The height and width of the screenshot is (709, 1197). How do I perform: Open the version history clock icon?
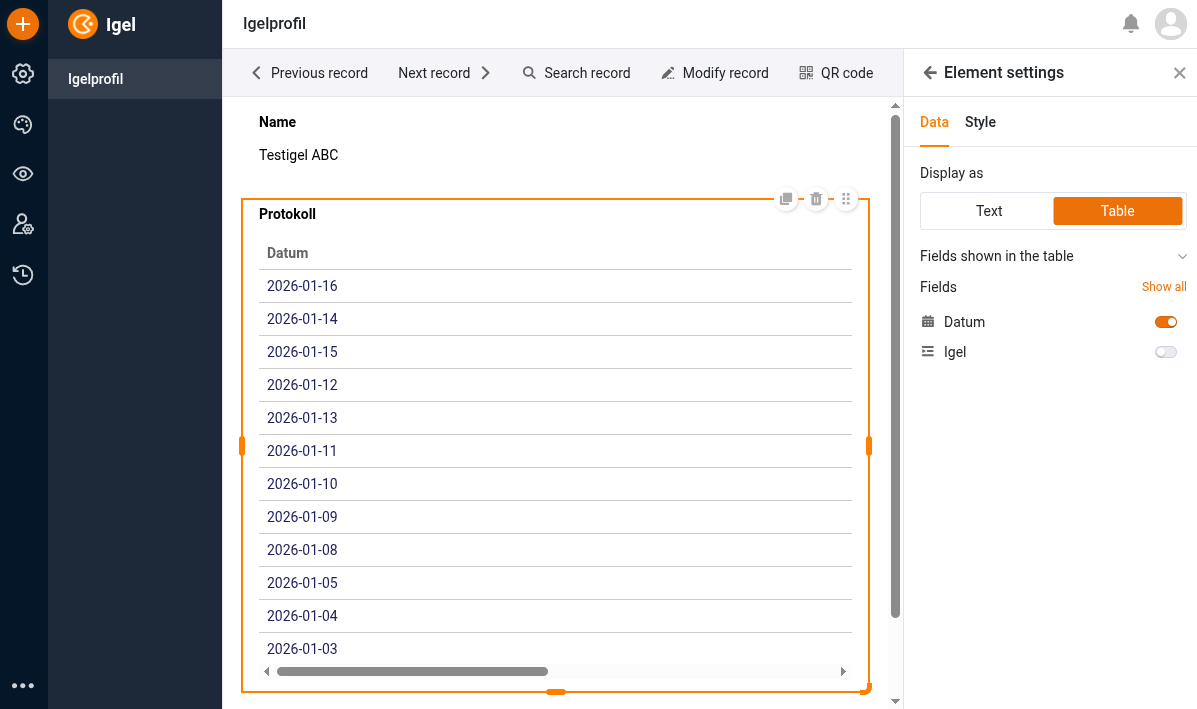[23, 275]
